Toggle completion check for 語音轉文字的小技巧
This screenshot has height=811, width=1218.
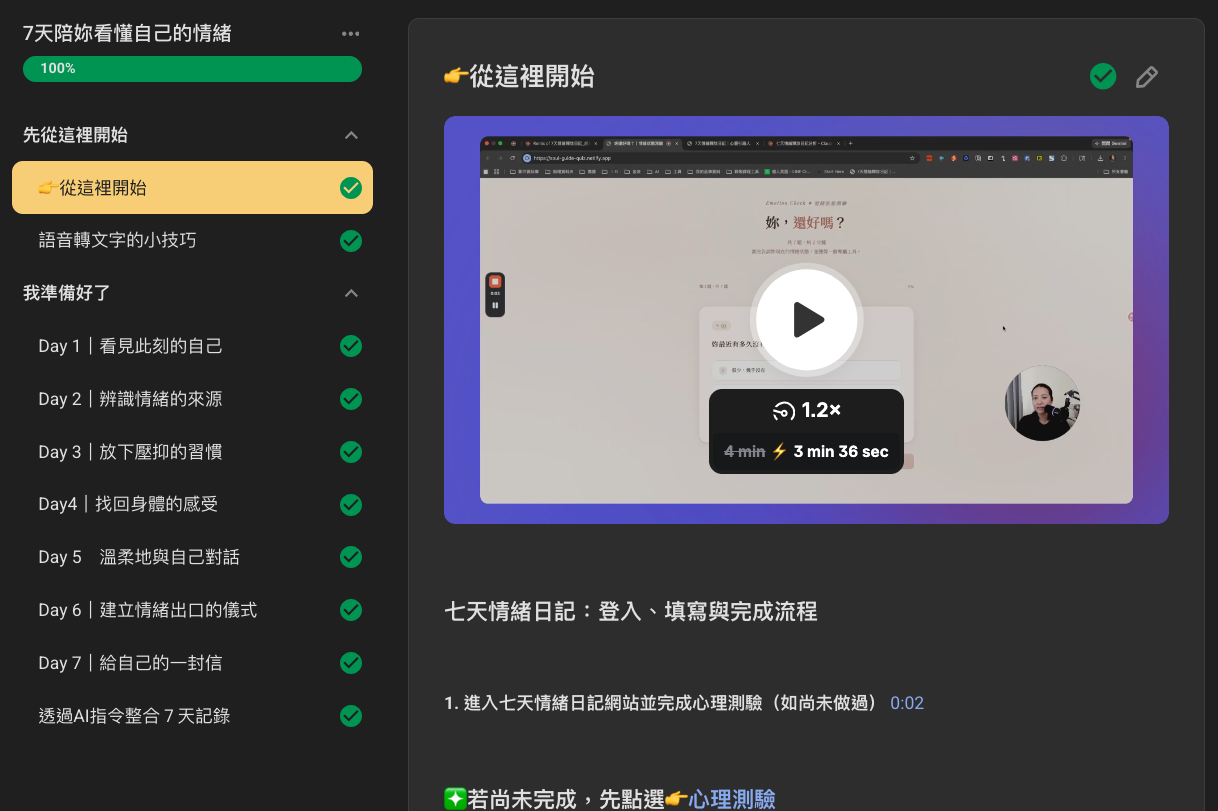[x=351, y=240]
